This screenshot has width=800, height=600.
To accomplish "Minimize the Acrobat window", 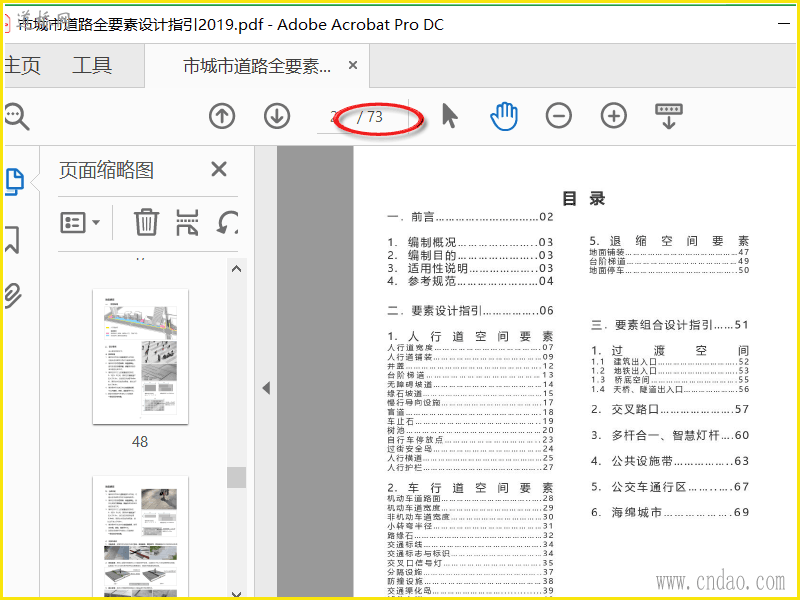I will tap(784, 23).
